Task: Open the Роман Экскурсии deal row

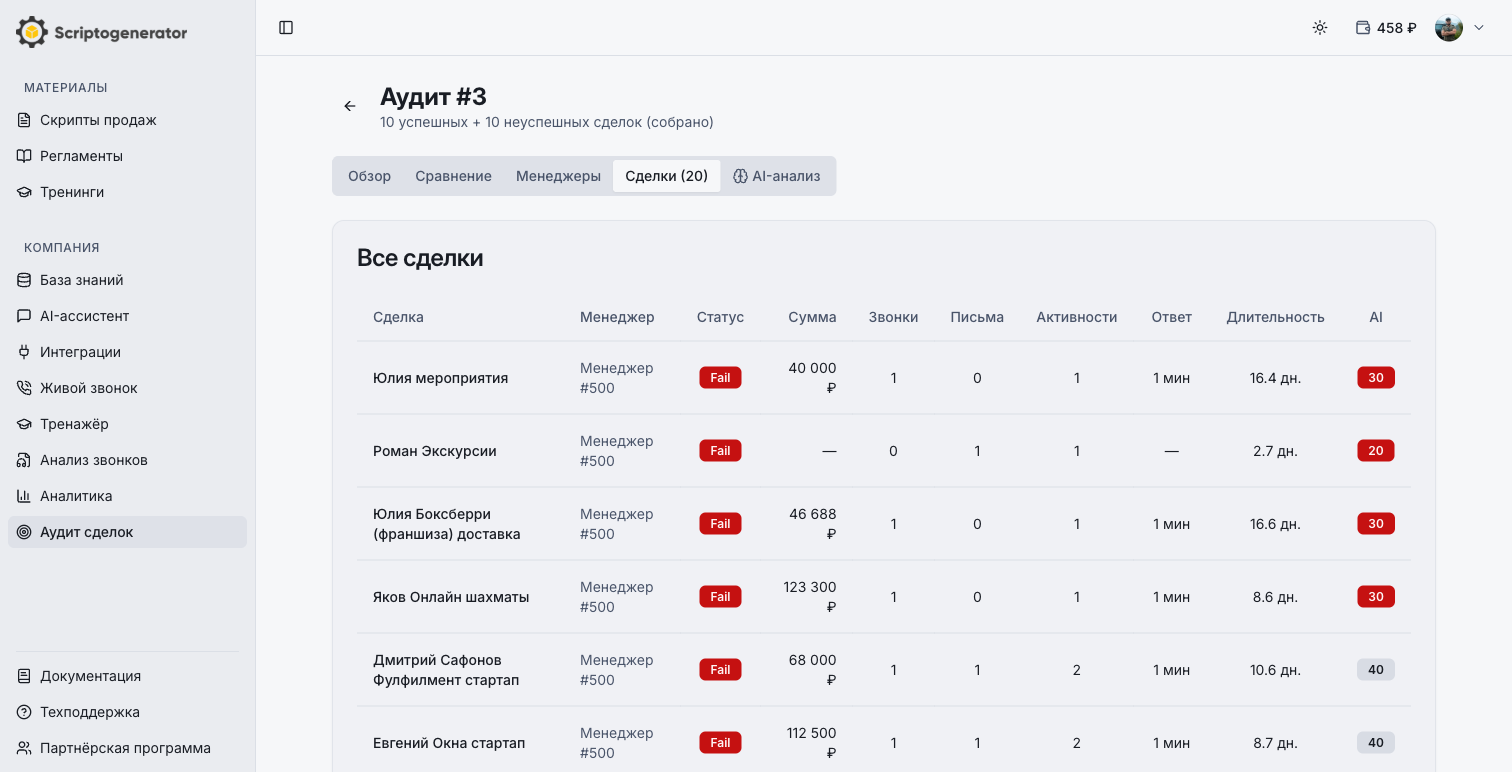Action: pos(434,451)
